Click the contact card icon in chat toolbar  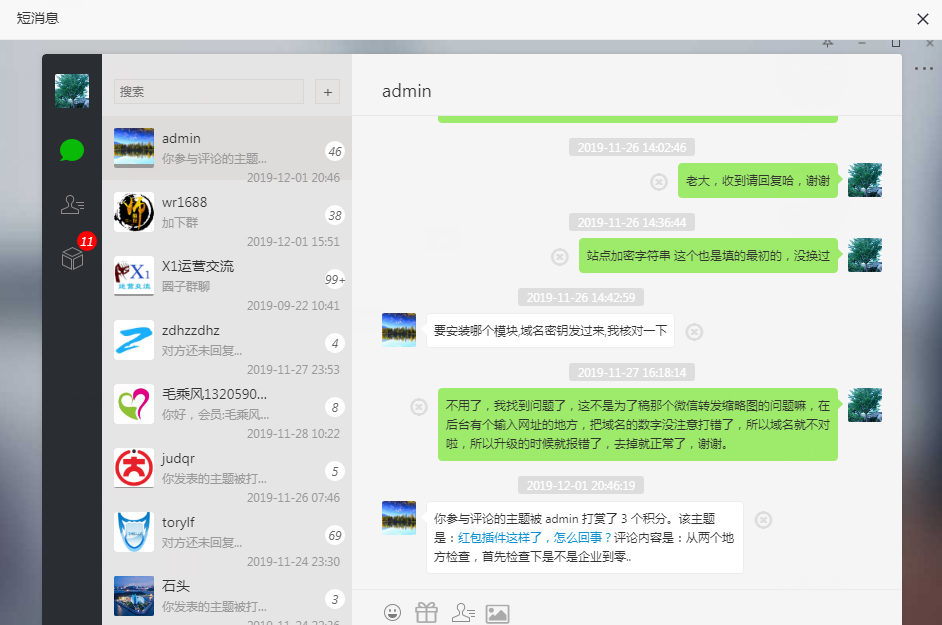point(463,612)
